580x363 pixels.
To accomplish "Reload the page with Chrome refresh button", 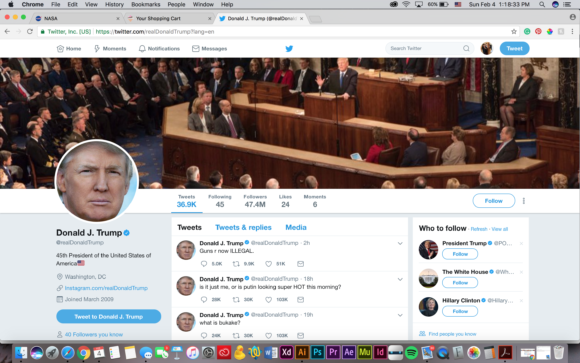I will [x=30, y=32].
